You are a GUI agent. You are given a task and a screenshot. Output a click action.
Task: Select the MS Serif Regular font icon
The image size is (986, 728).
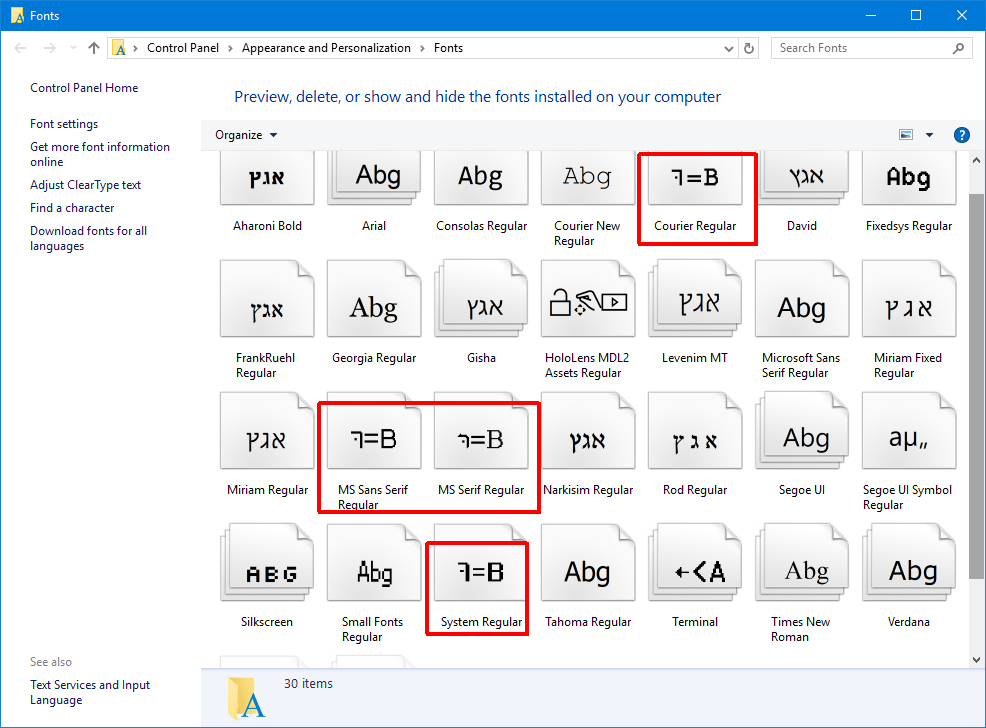(481, 431)
